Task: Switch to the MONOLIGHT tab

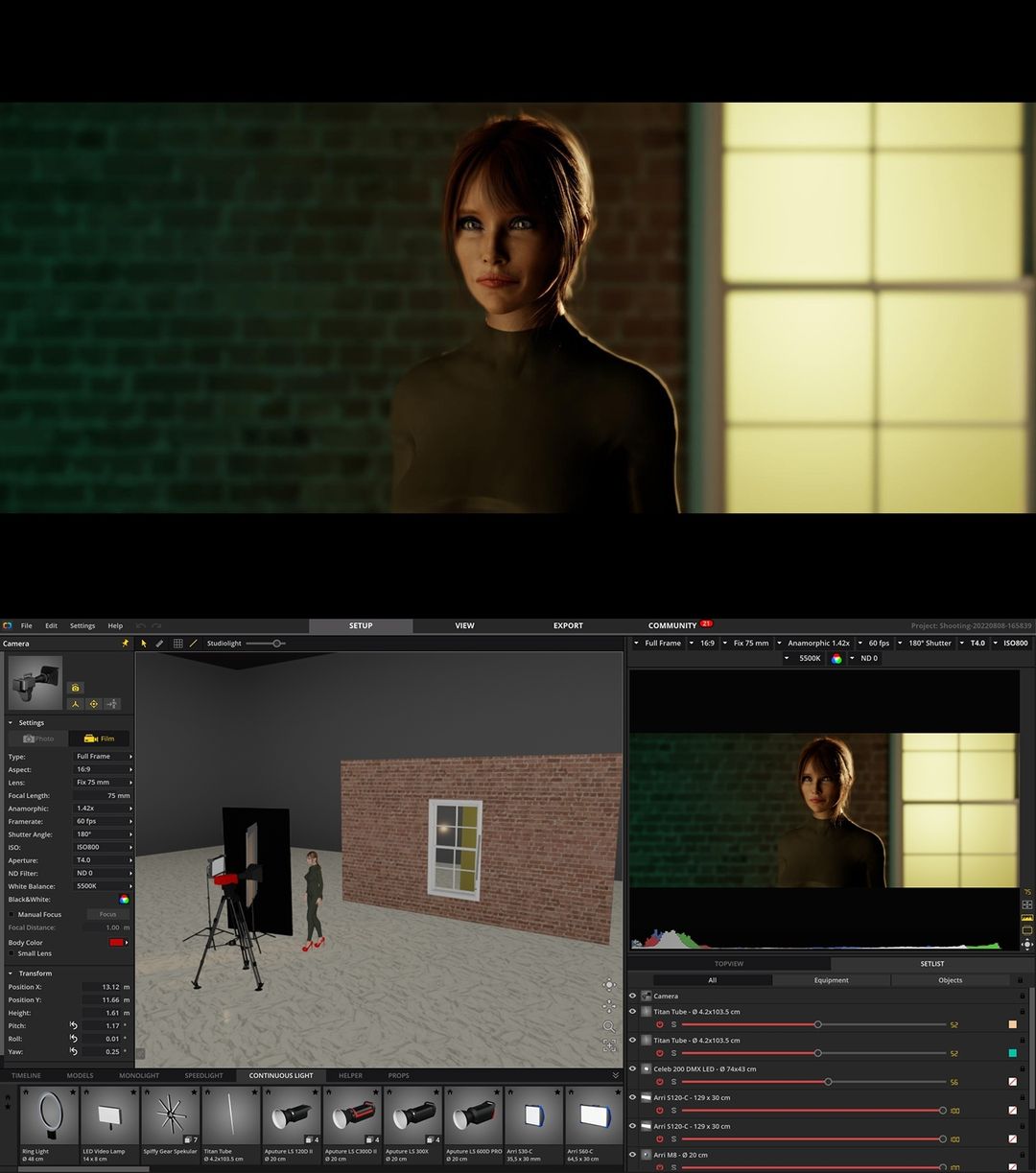Action: [139, 1076]
